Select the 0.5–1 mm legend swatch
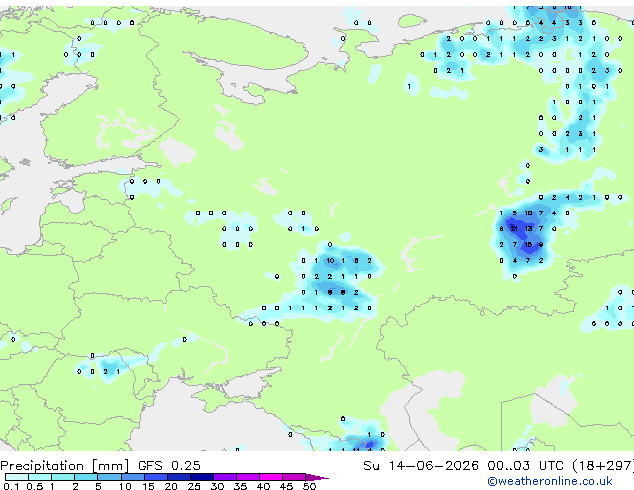This screenshot has width=634, height=490. [x=40, y=477]
